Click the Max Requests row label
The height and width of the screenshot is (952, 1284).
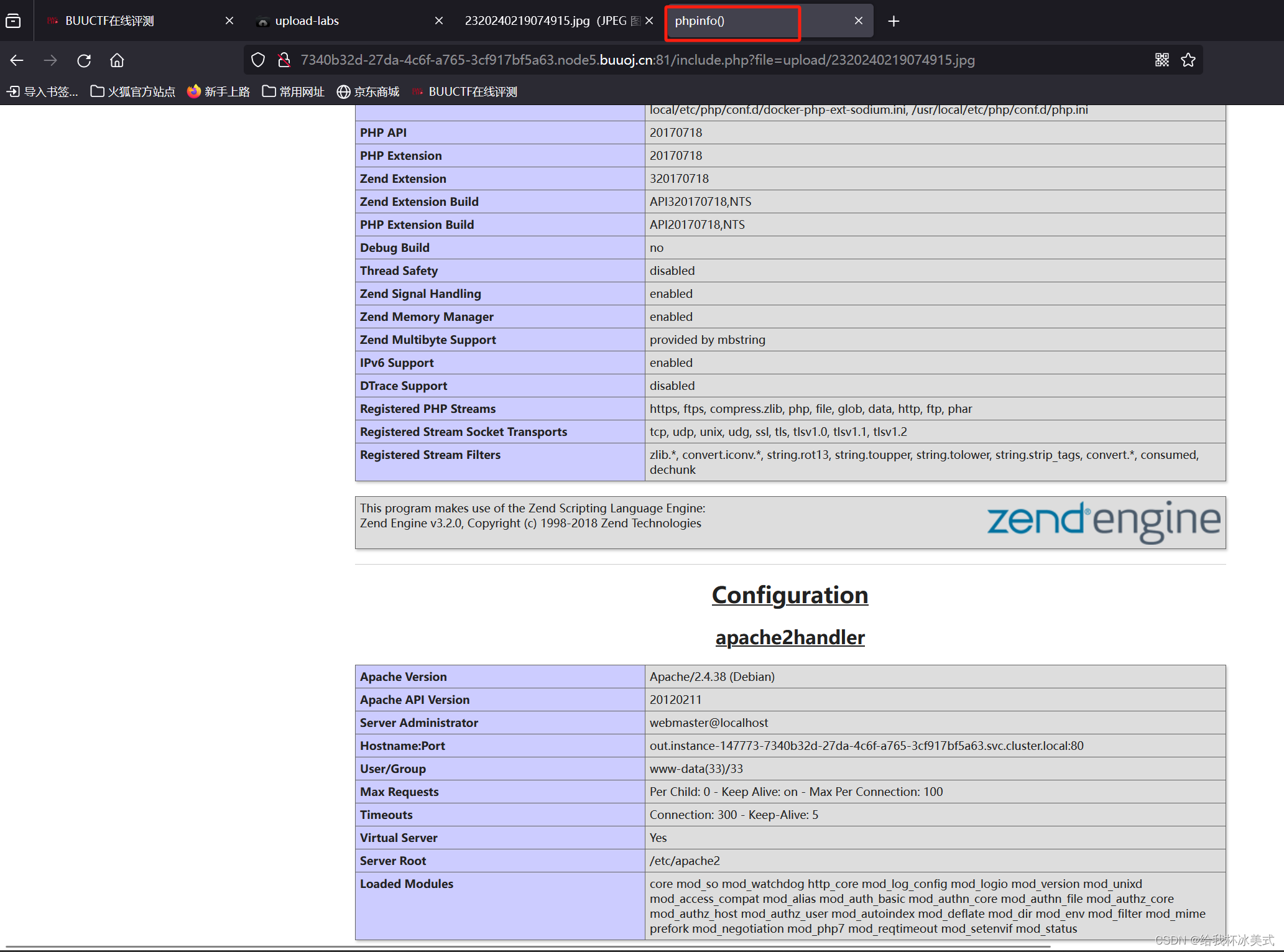tap(399, 792)
